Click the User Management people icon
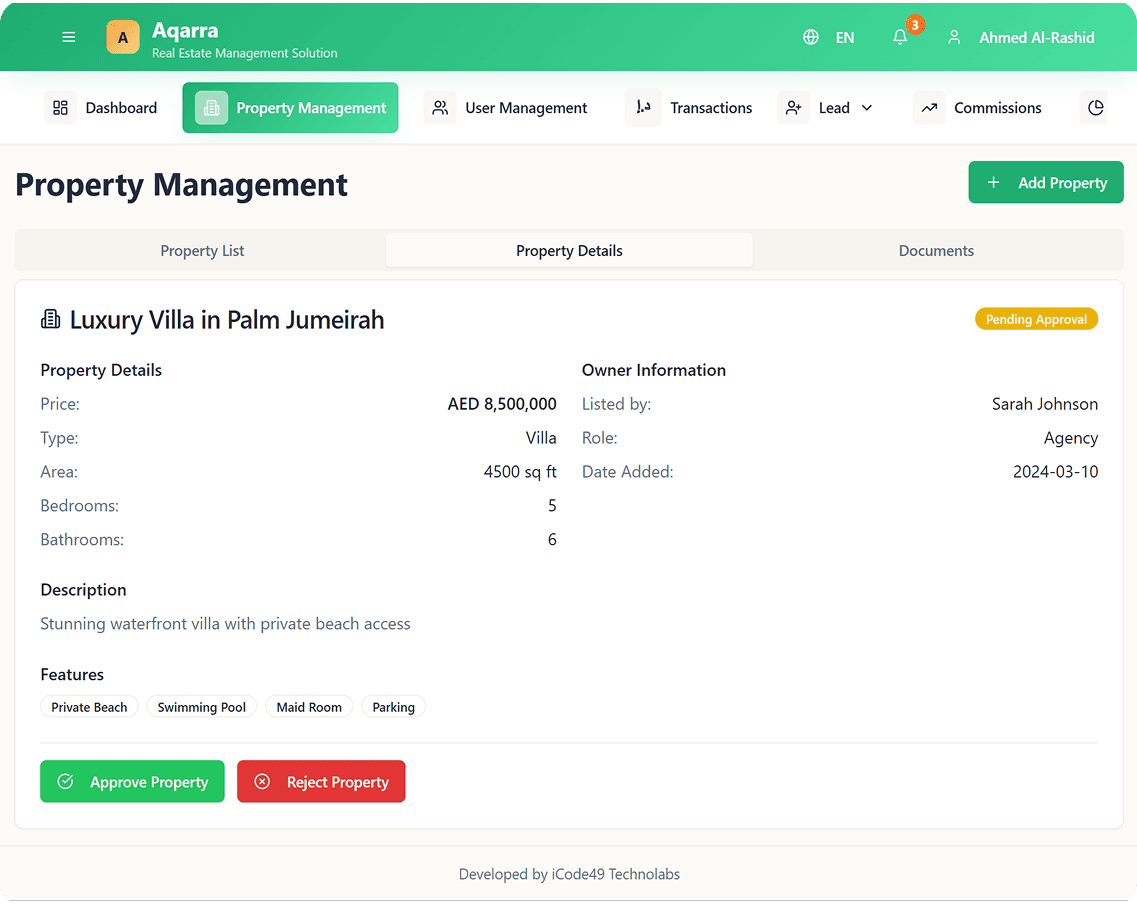 [440, 107]
